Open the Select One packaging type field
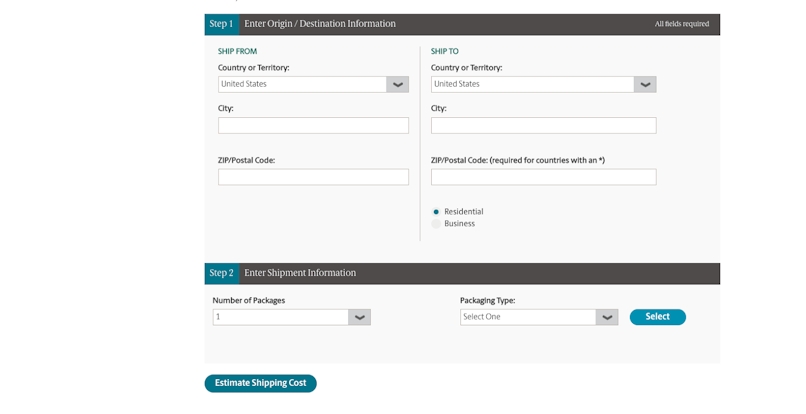This screenshot has width=806, height=414. pos(527,317)
